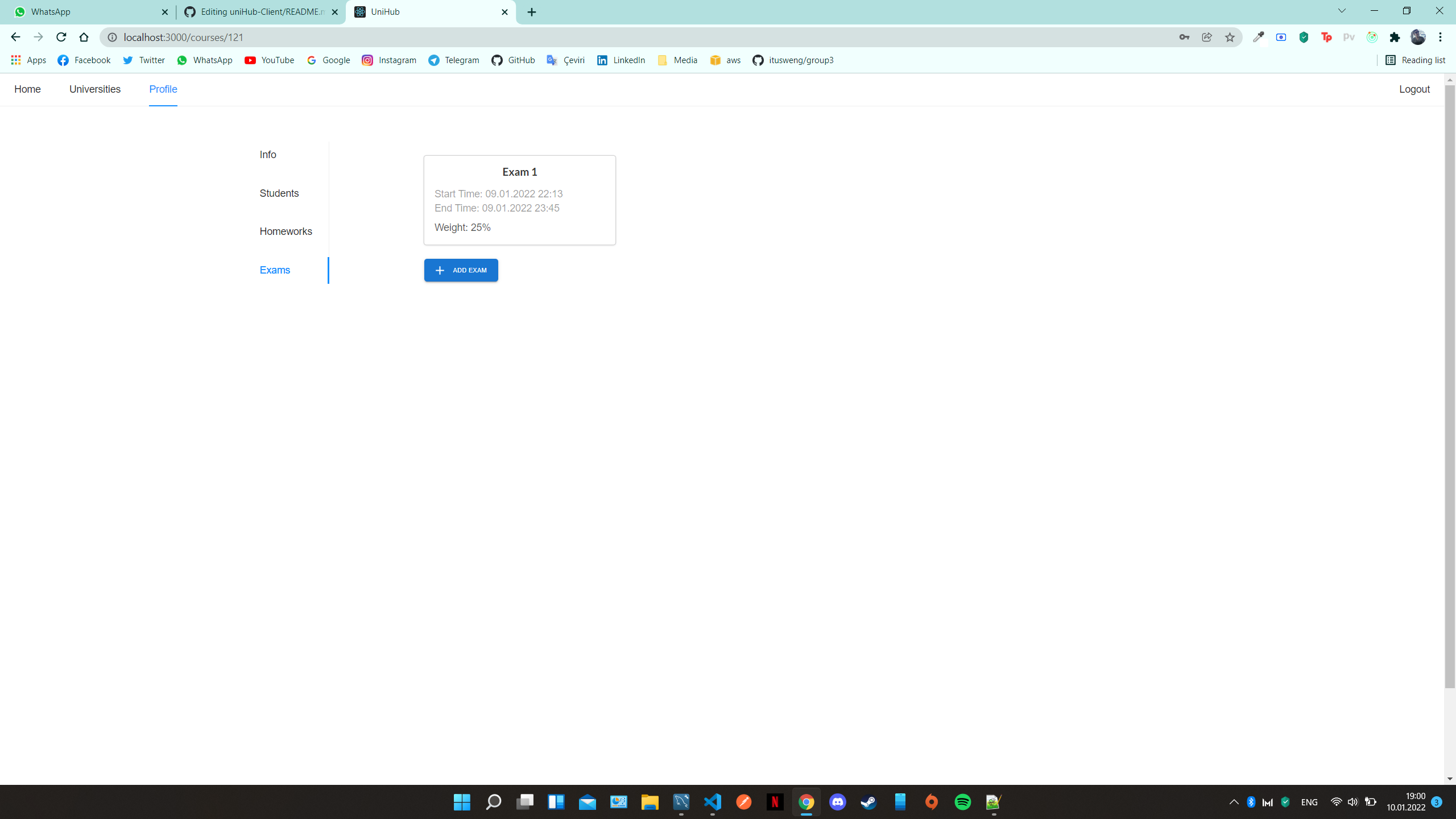1456x819 pixels.
Task: Toggle the bookmark star for this page
Action: point(1230,37)
